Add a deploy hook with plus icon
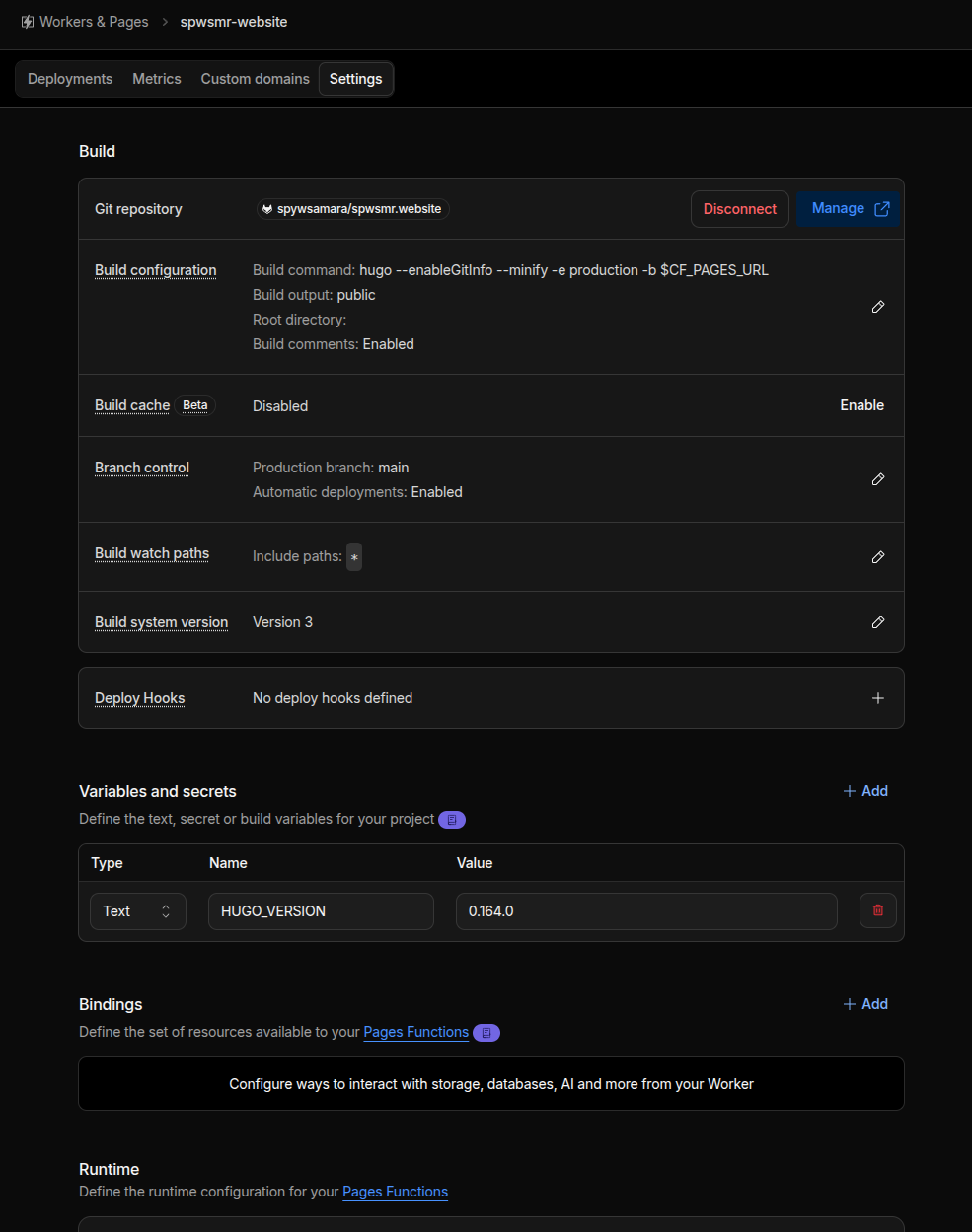This screenshot has width=972, height=1232. 878,698
